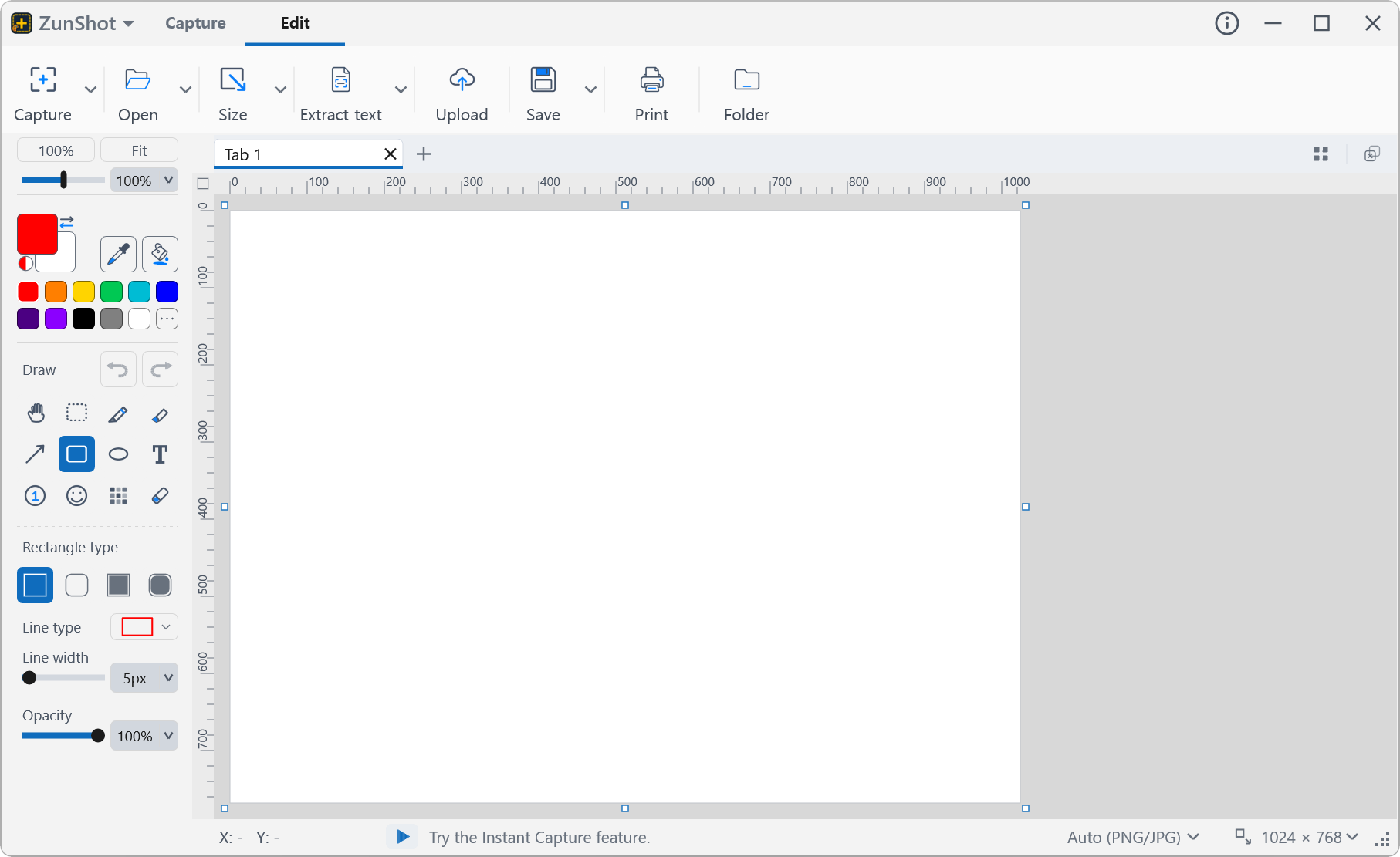The image size is (1400, 857).
Task: Undo the last drawing action
Action: tap(118, 369)
